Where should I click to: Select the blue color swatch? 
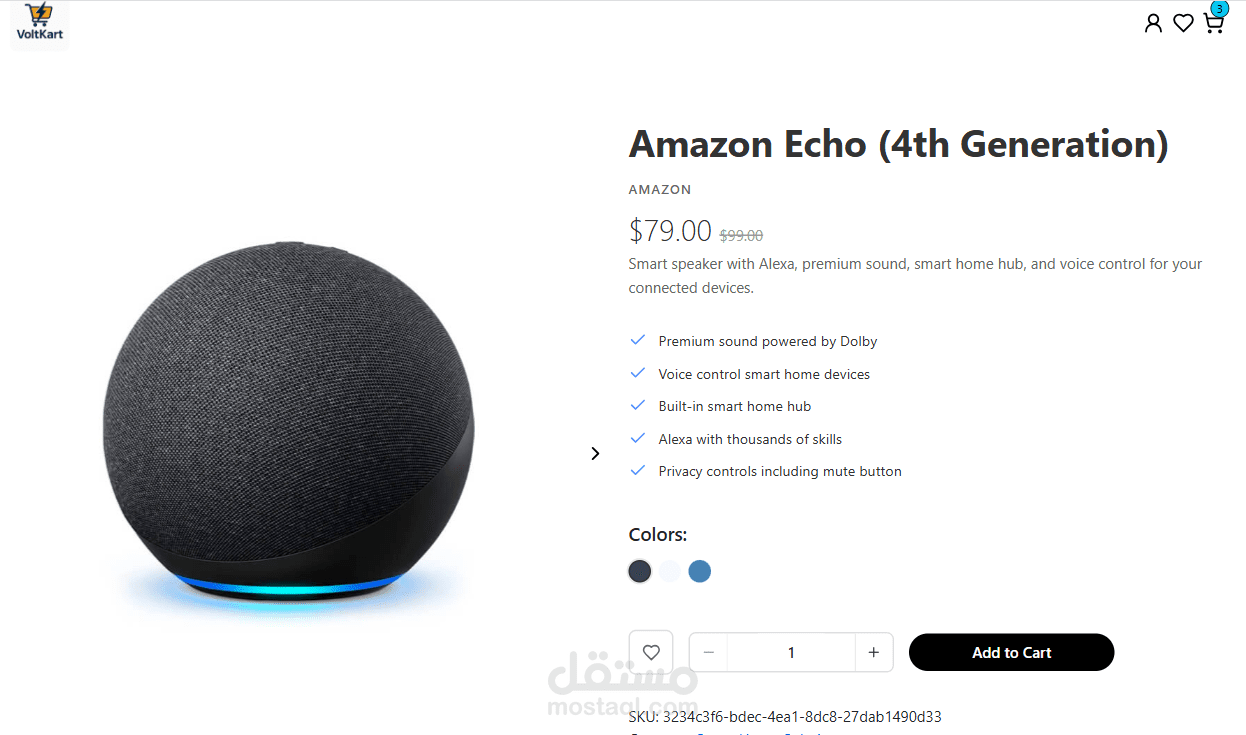point(700,571)
